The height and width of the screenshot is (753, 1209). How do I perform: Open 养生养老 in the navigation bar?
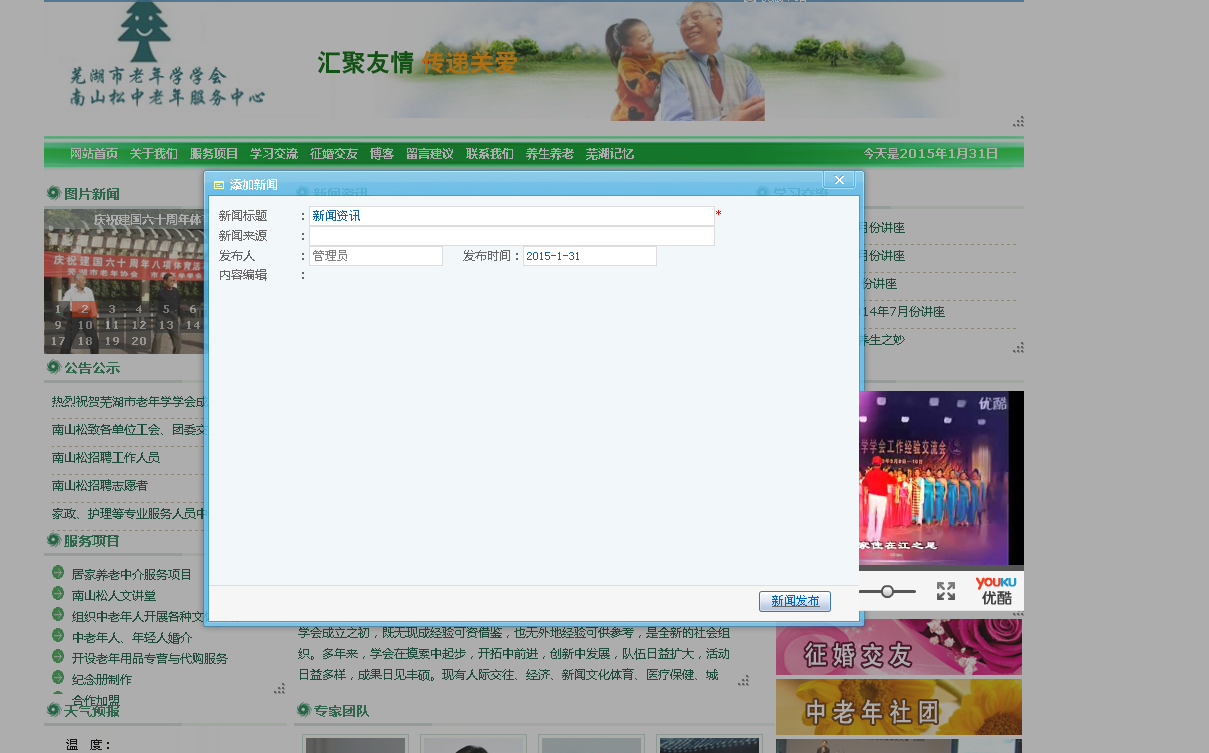point(550,154)
